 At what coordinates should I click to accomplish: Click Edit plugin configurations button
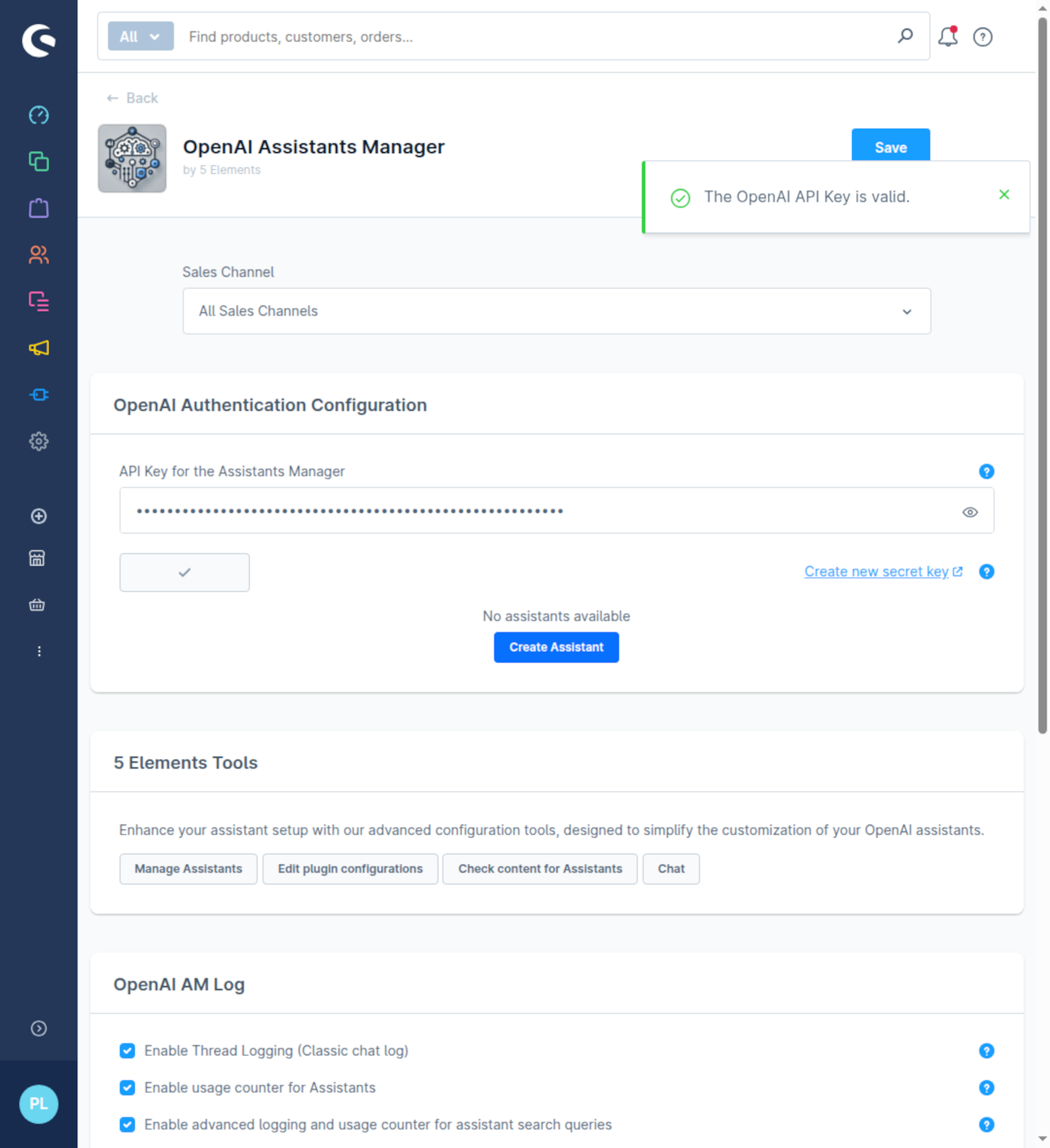pos(350,869)
